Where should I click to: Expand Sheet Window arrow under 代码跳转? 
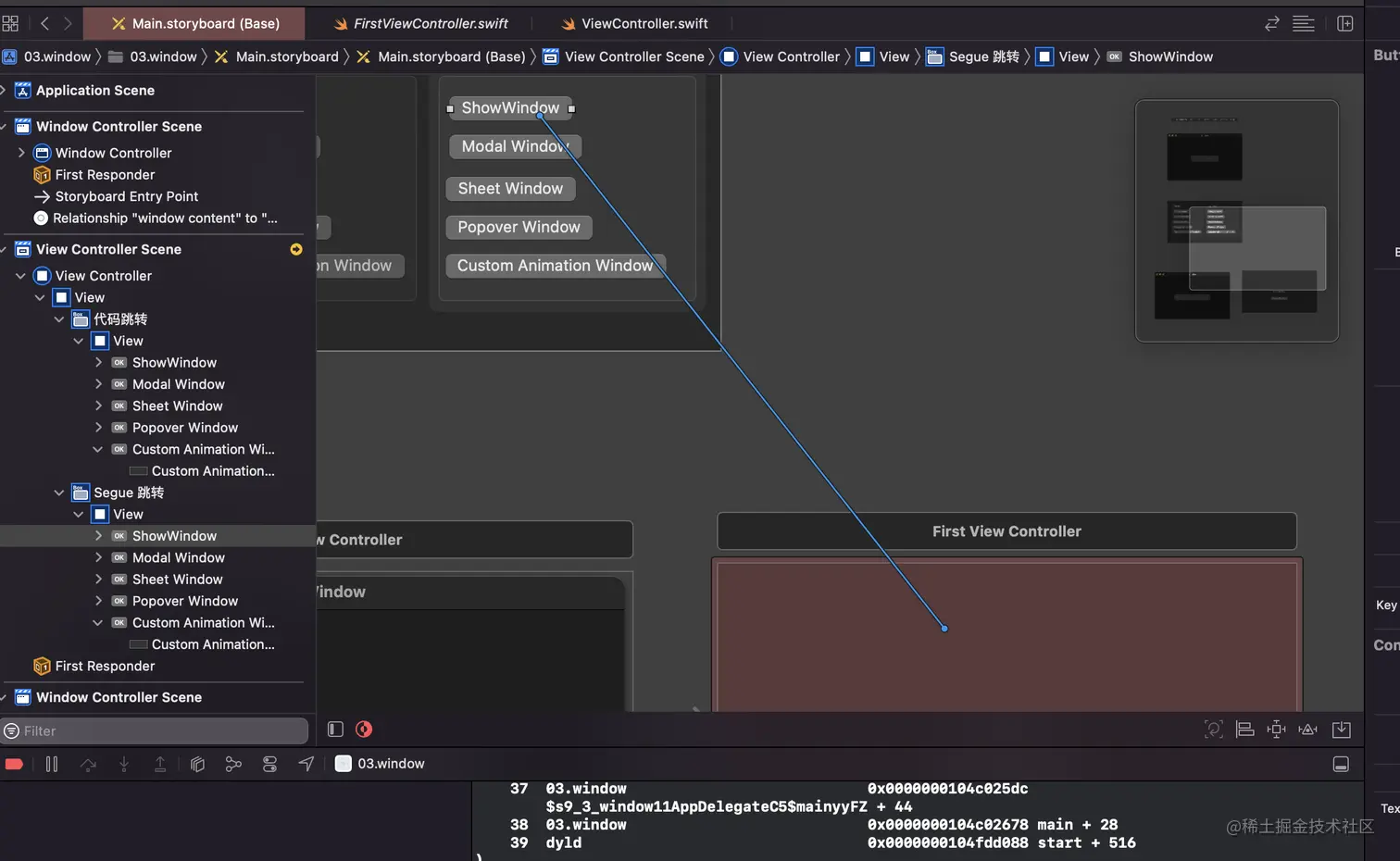click(x=98, y=406)
